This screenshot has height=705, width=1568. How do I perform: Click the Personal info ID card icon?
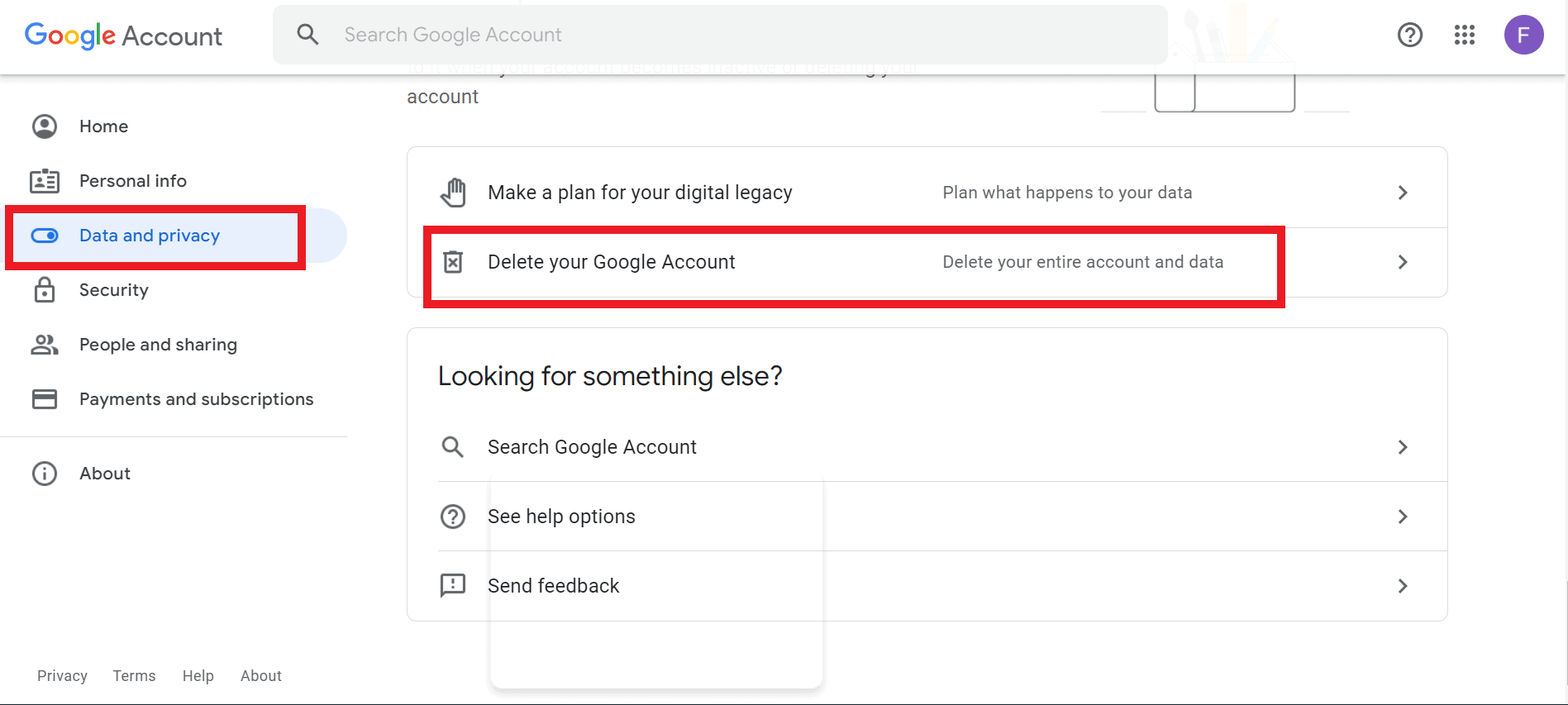point(45,181)
